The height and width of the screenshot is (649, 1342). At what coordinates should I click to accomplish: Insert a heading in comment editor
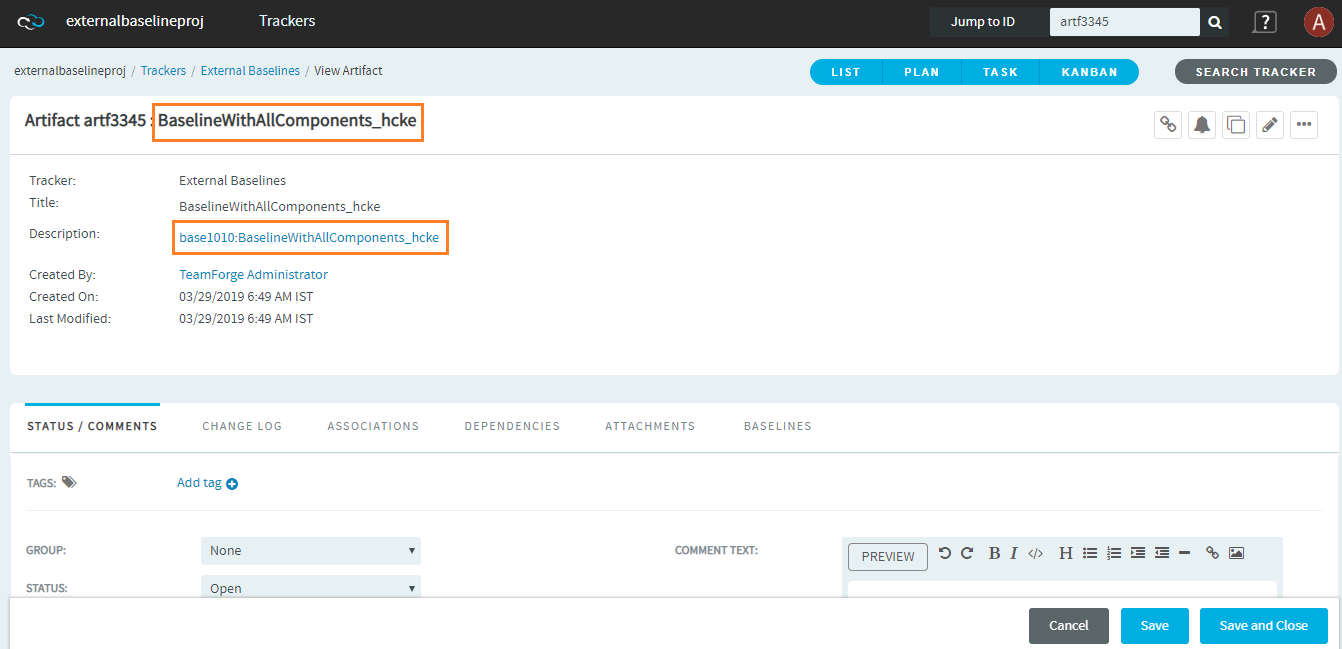(1066, 553)
